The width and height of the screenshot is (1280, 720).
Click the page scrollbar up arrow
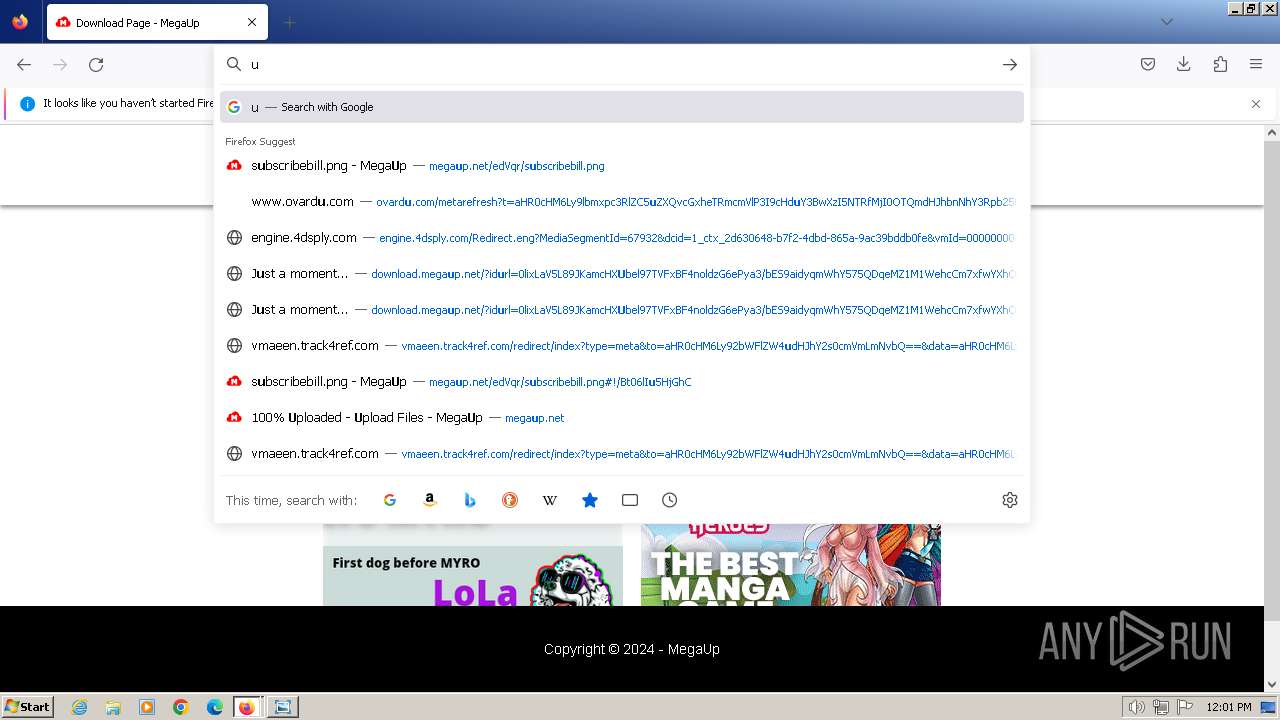pyautogui.click(x=1272, y=132)
